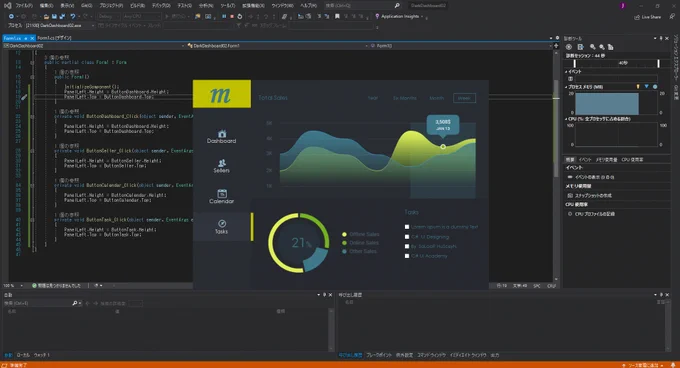This screenshot has width=680, height=368.
Task: Check the 'By Salooti Hussain' task checkbox
Action: point(407,246)
